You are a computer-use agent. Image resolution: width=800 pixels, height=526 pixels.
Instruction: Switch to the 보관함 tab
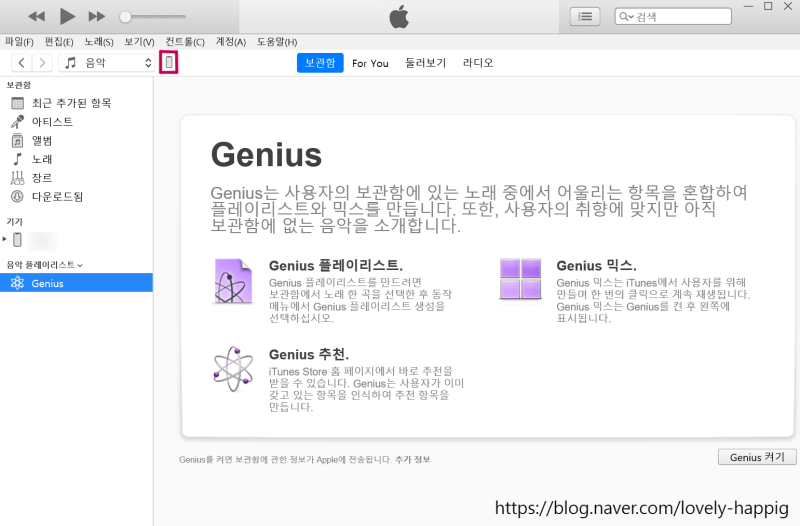320,63
